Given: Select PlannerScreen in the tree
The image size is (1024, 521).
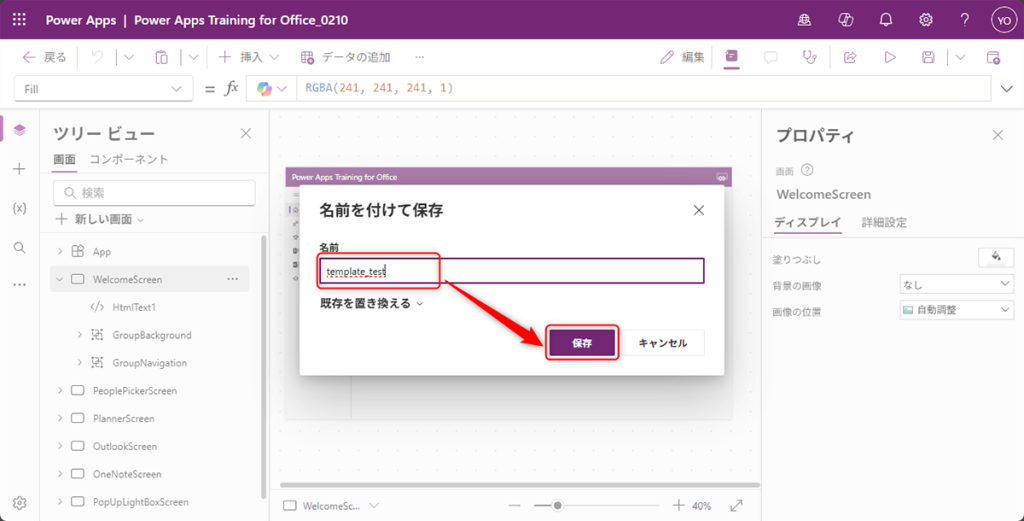Looking at the screenshot, I should pos(123,418).
